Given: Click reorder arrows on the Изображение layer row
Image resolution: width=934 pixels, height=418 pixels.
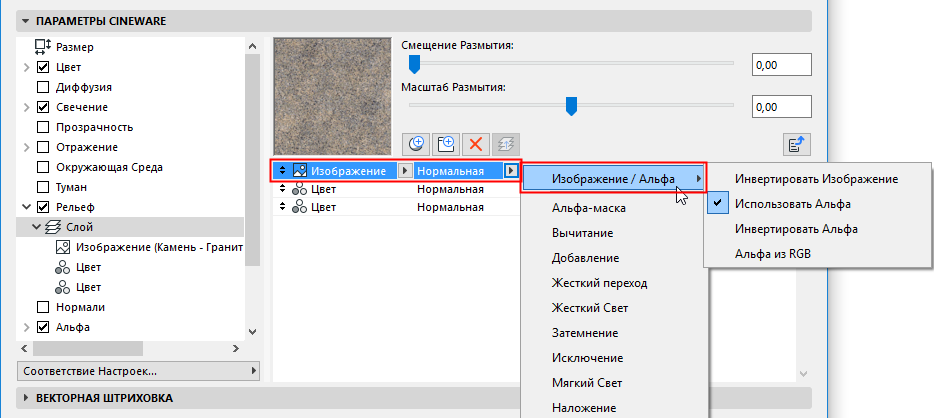Looking at the screenshot, I should tap(283, 171).
